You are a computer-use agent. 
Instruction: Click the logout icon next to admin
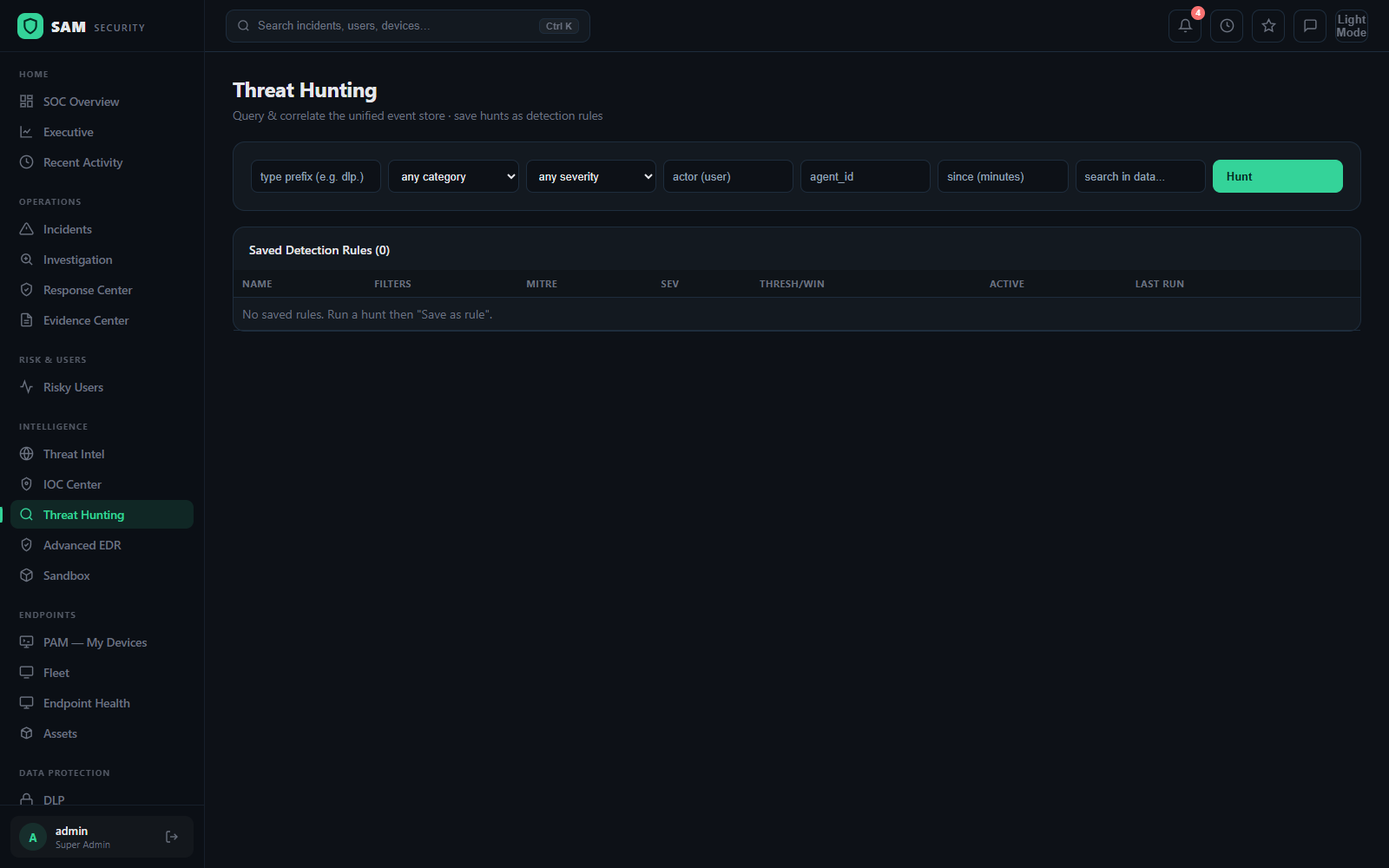coord(172,837)
